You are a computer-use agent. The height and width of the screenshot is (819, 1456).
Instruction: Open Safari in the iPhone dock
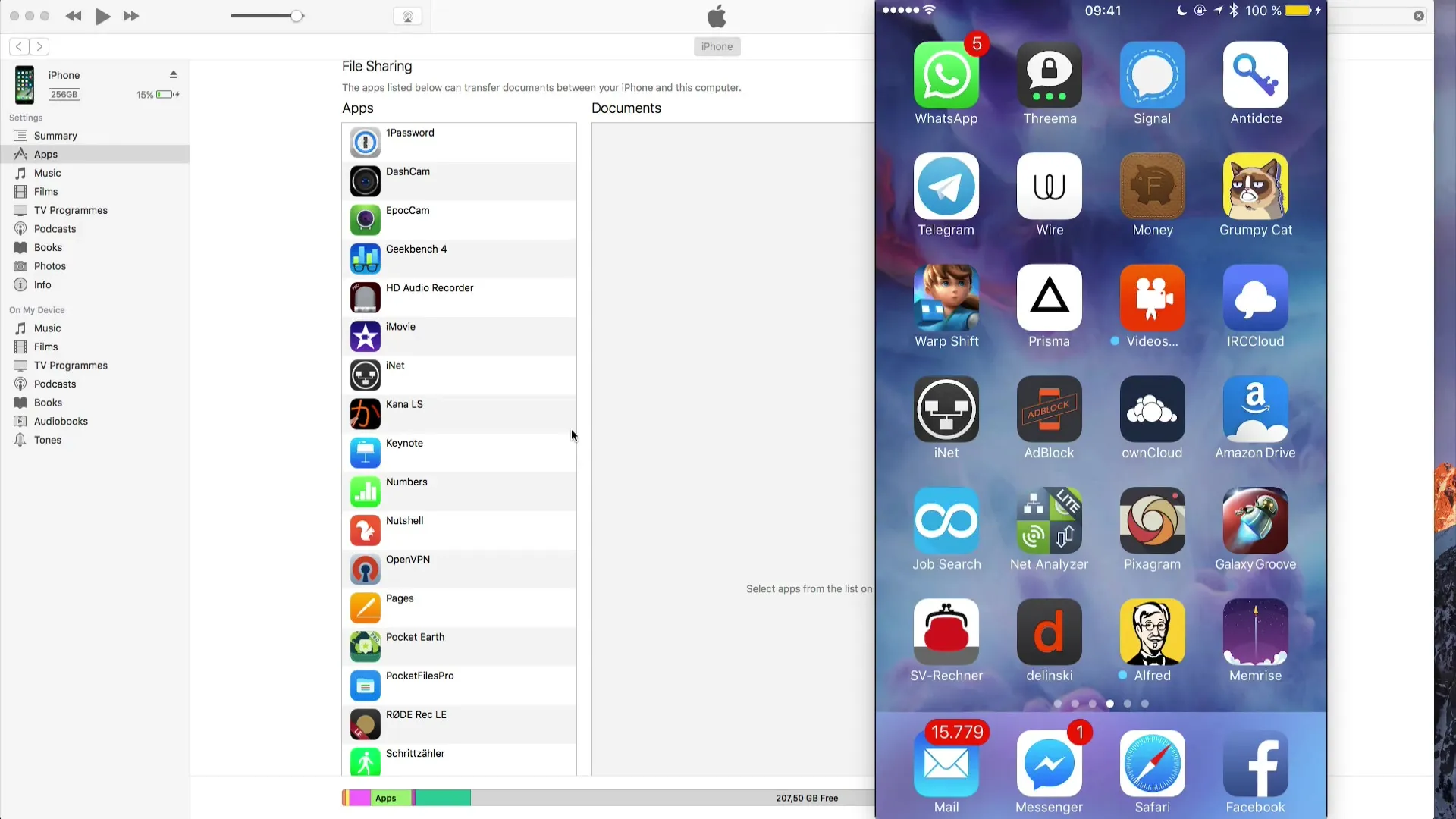coord(1152,764)
